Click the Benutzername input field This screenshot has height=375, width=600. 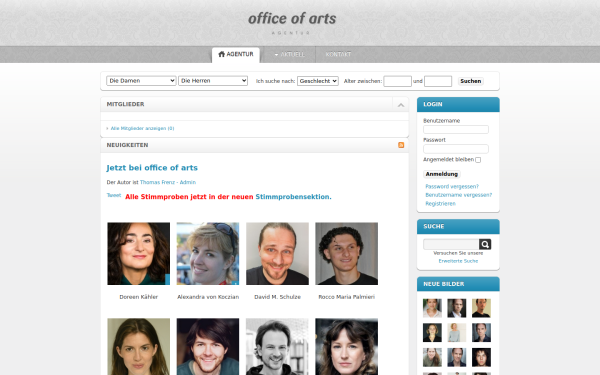coord(456,129)
